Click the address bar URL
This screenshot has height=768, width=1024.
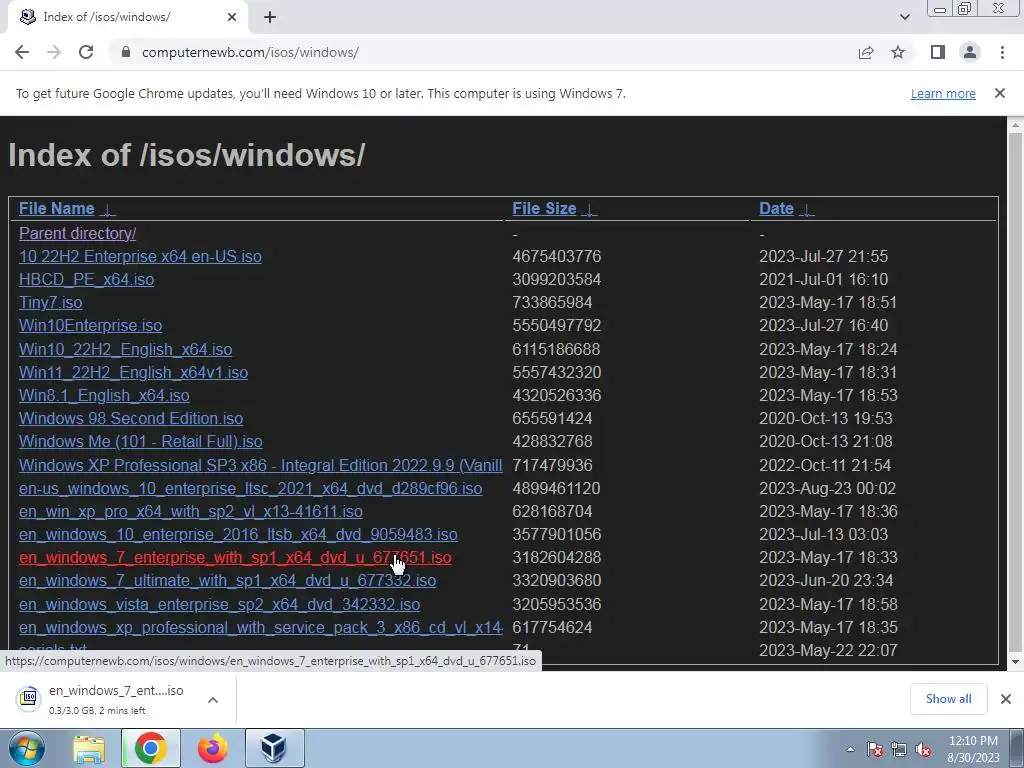pyautogui.click(x=250, y=52)
